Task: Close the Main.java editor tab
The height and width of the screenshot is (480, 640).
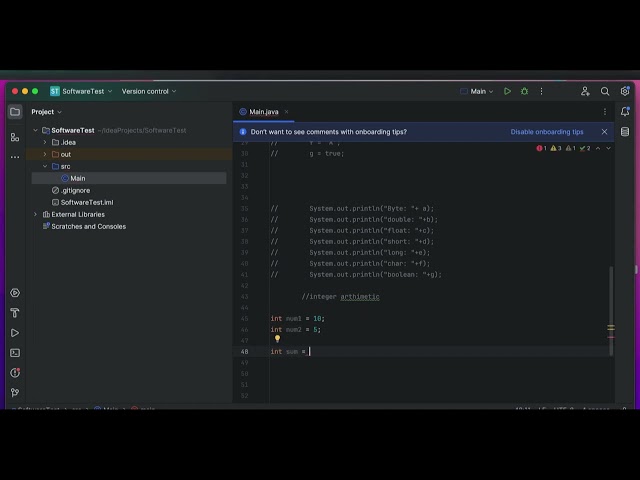Action: click(287, 112)
